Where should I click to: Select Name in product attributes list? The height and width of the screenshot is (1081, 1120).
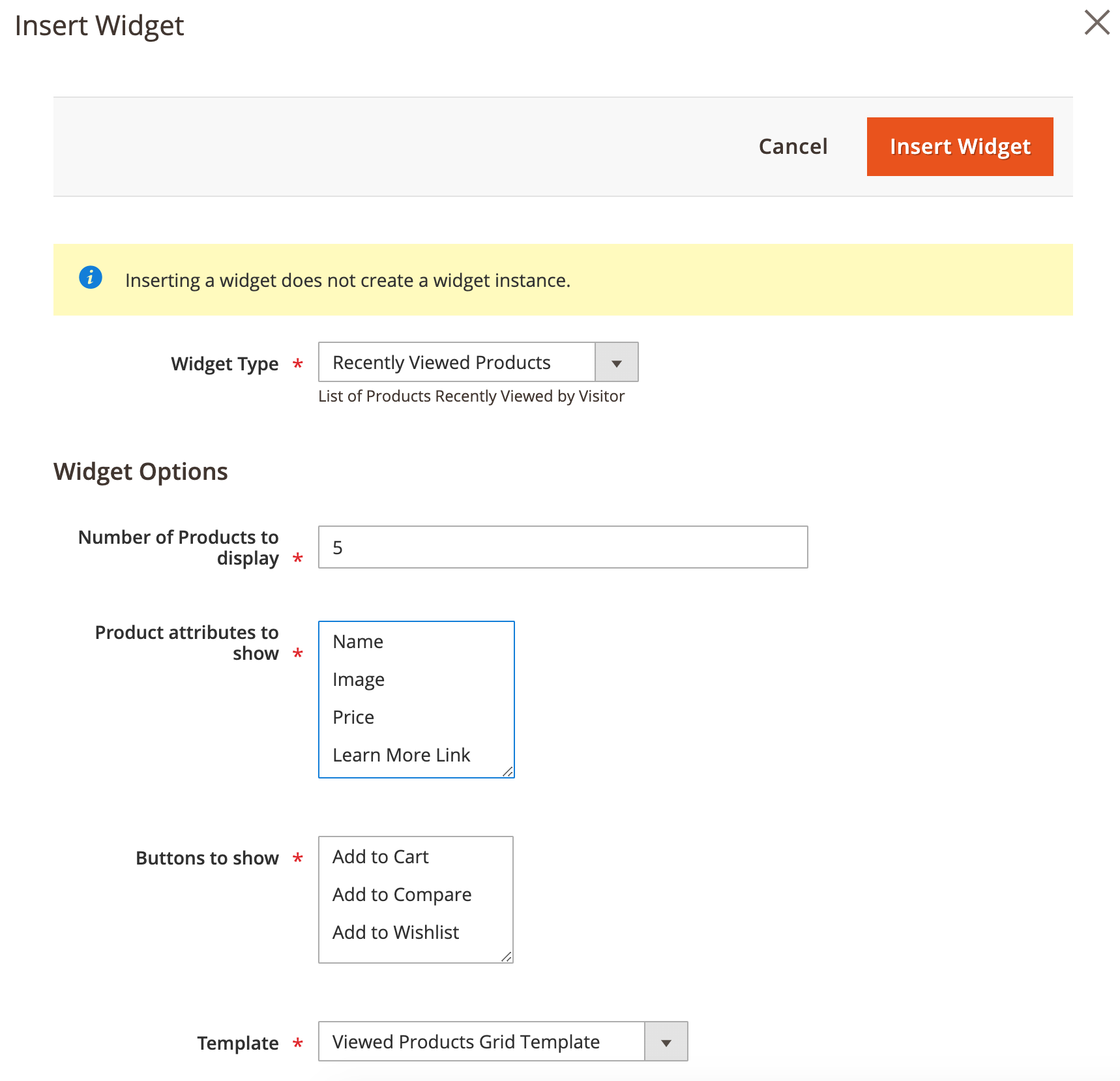(x=358, y=642)
